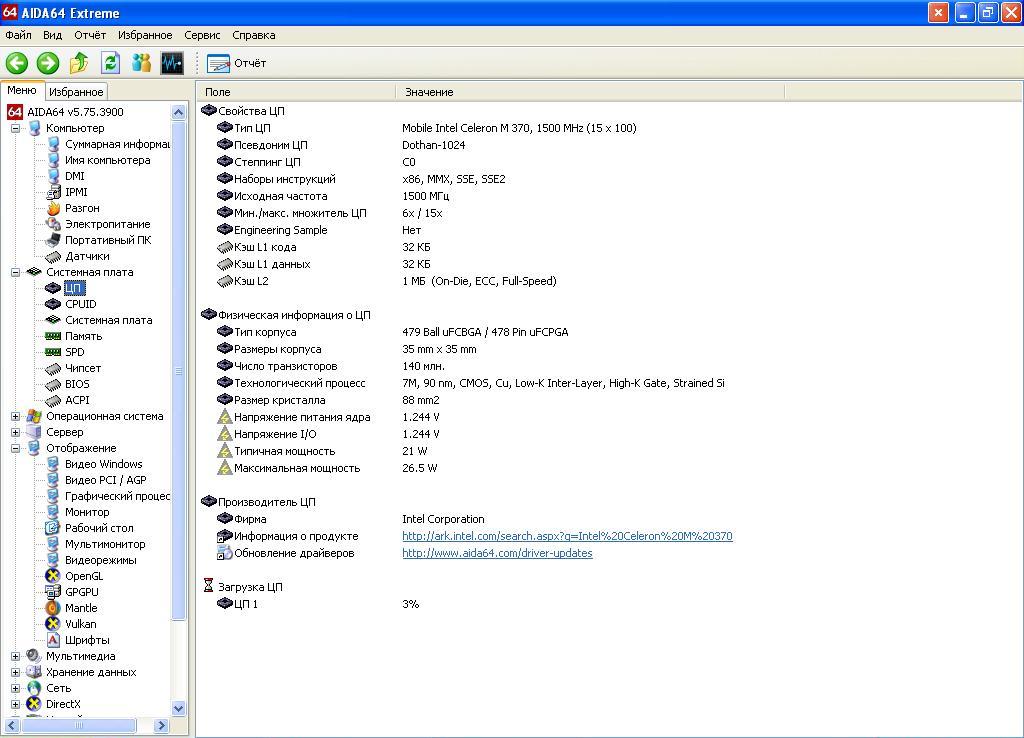The height and width of the screenshot is (738, 1024).
Task: Expand the DirectX tree node
Action: [x=15, y=704]
